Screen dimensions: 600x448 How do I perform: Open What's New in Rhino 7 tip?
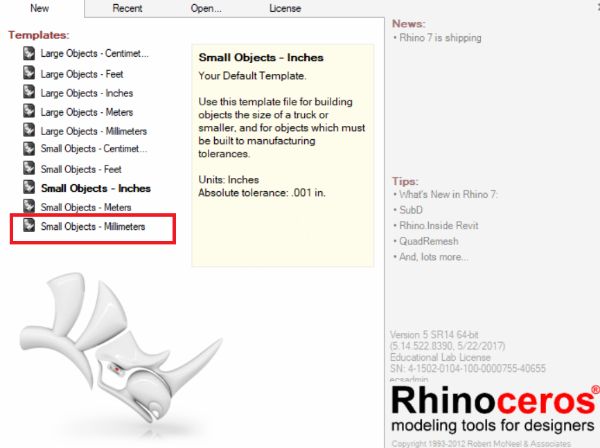tap(448, 194)
